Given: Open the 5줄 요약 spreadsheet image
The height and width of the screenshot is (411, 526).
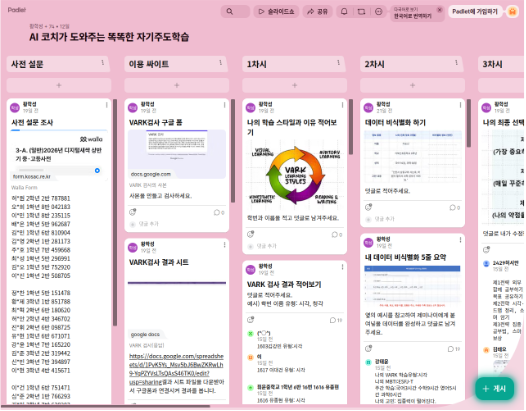Looking at the screenshot, I should (413, 287).
